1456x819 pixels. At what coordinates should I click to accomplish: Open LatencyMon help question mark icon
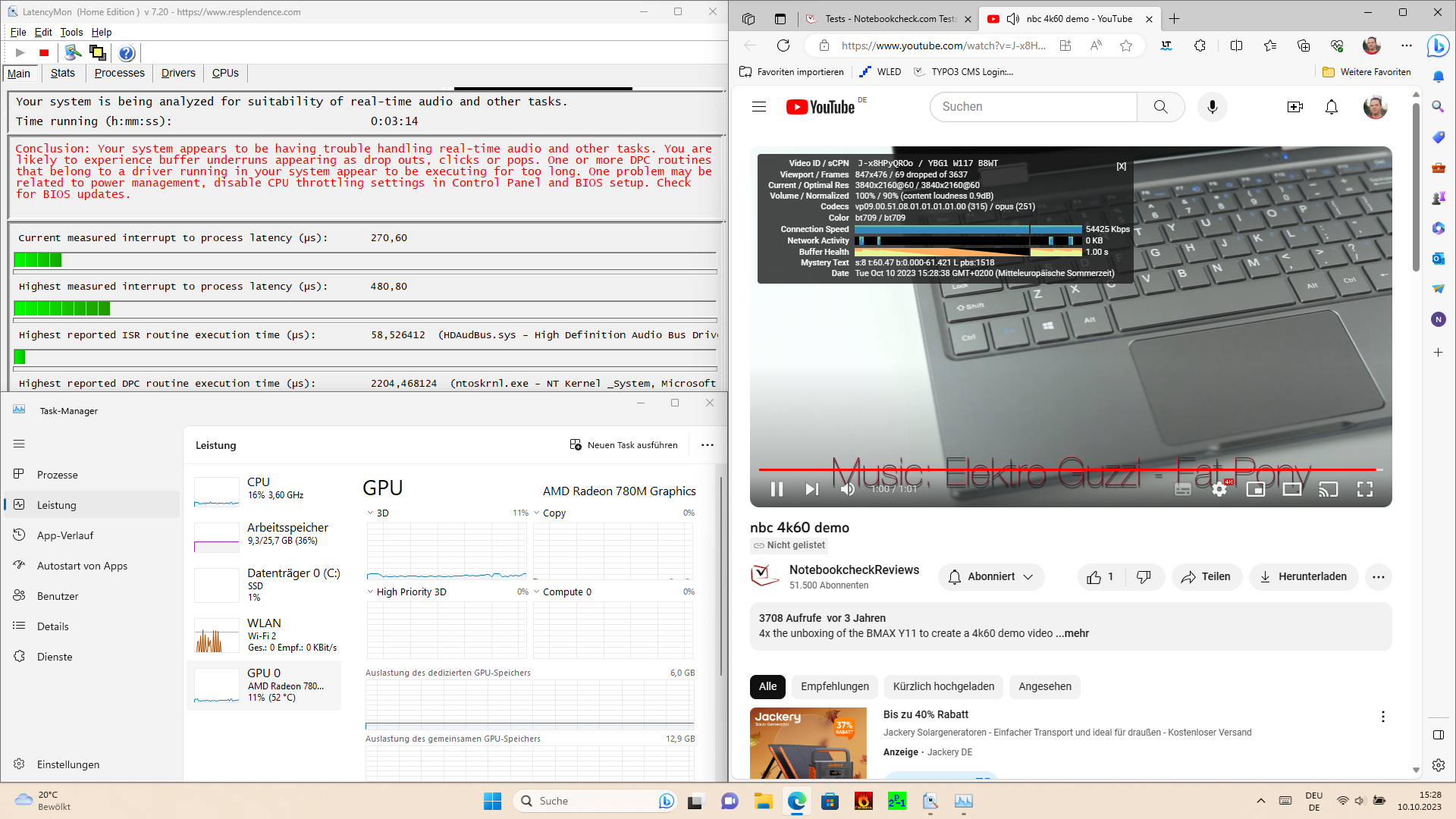(x=127, y=53)
